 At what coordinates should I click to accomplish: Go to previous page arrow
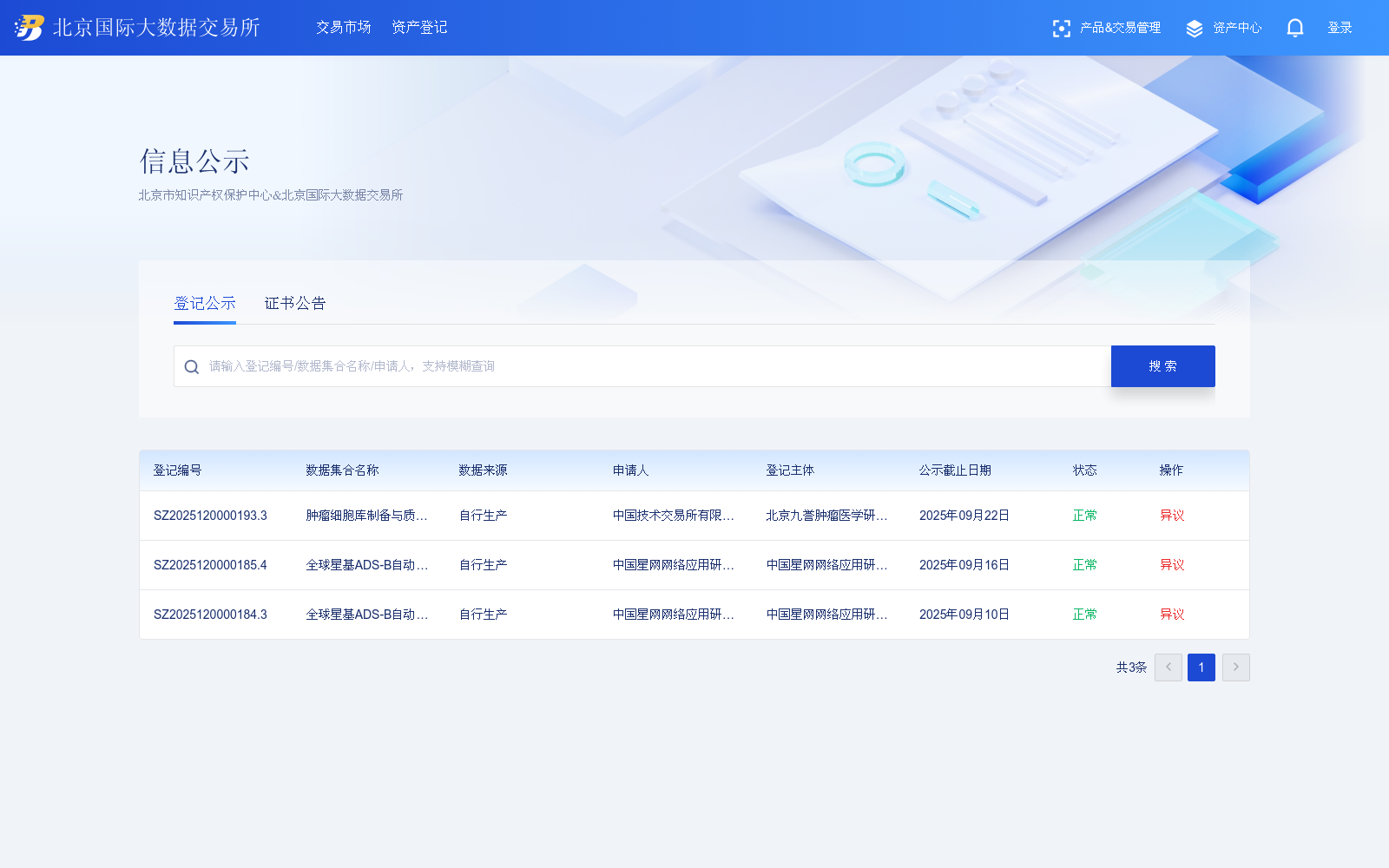[x=1168, y=667]
